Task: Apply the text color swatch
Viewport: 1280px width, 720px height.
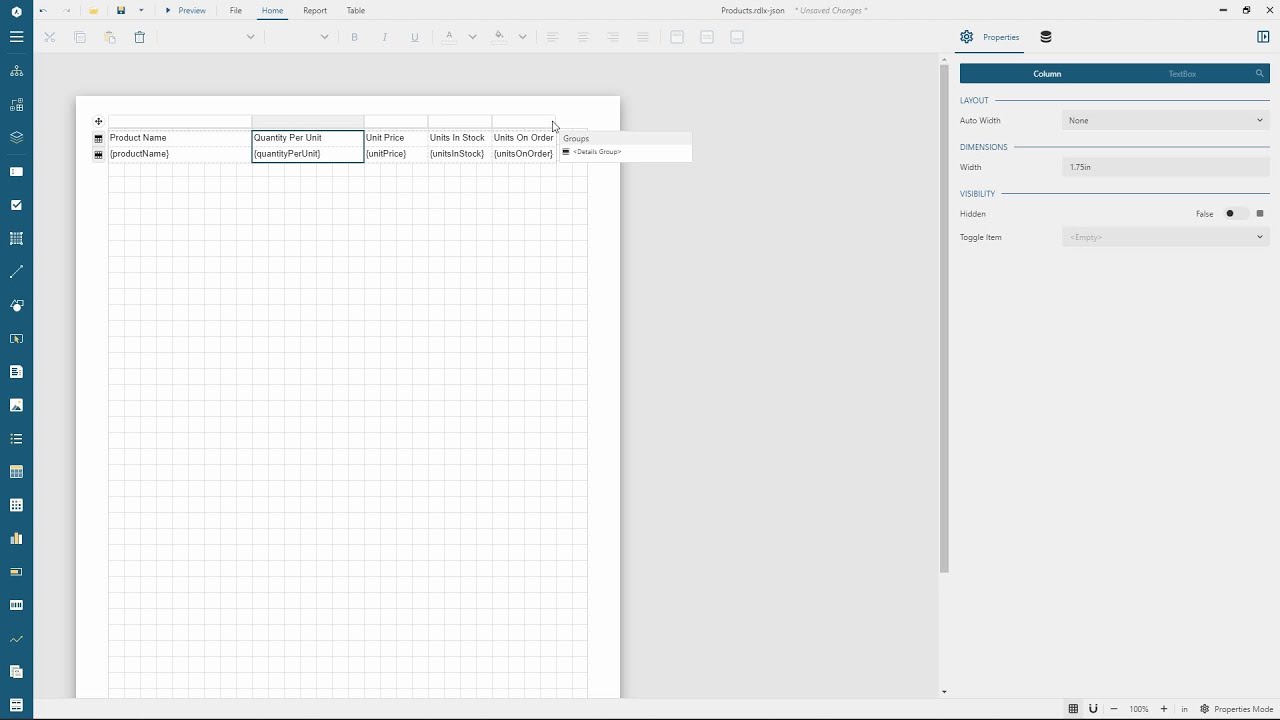Action: (x=449, y=37)
